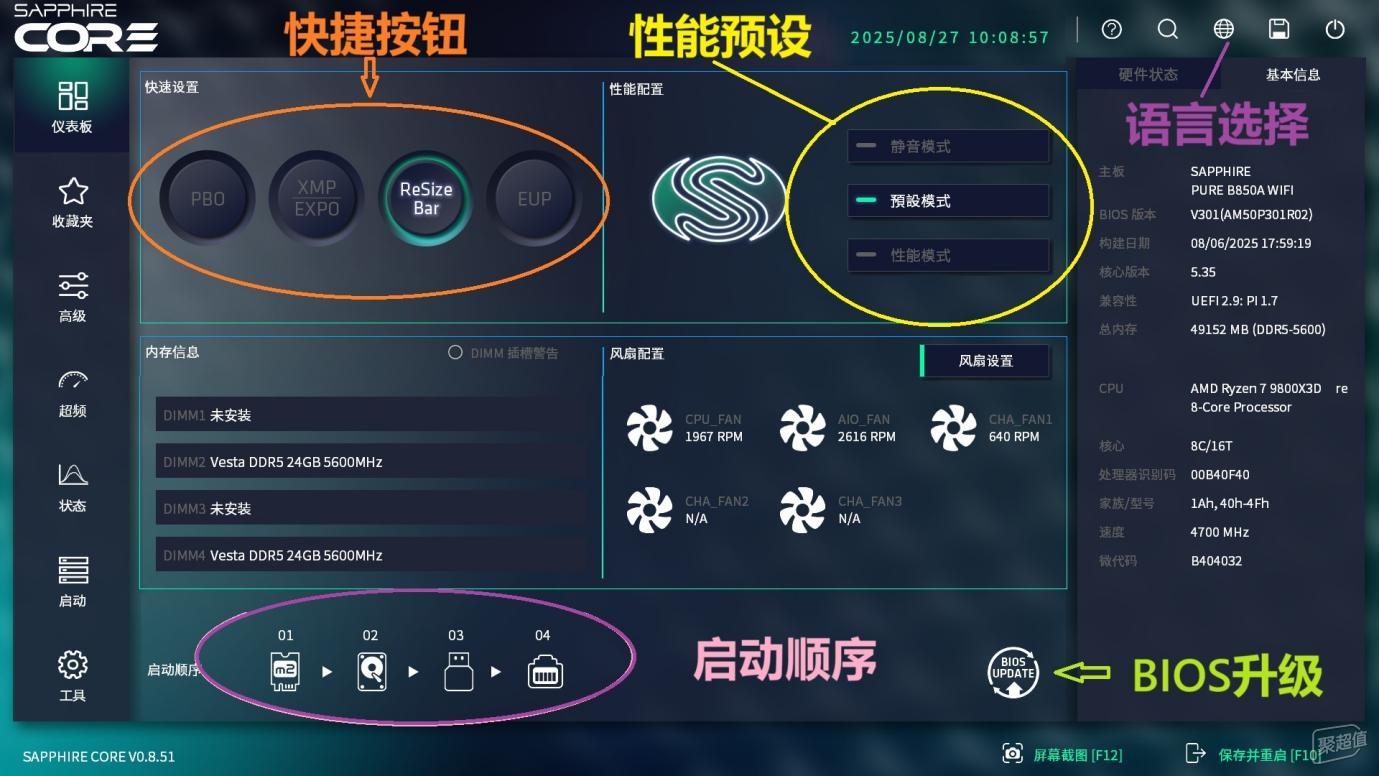Viewport: 1379px width, 776px height.
Task: Open the 高级 sidebar section
Action: click(x=72, y=298)
